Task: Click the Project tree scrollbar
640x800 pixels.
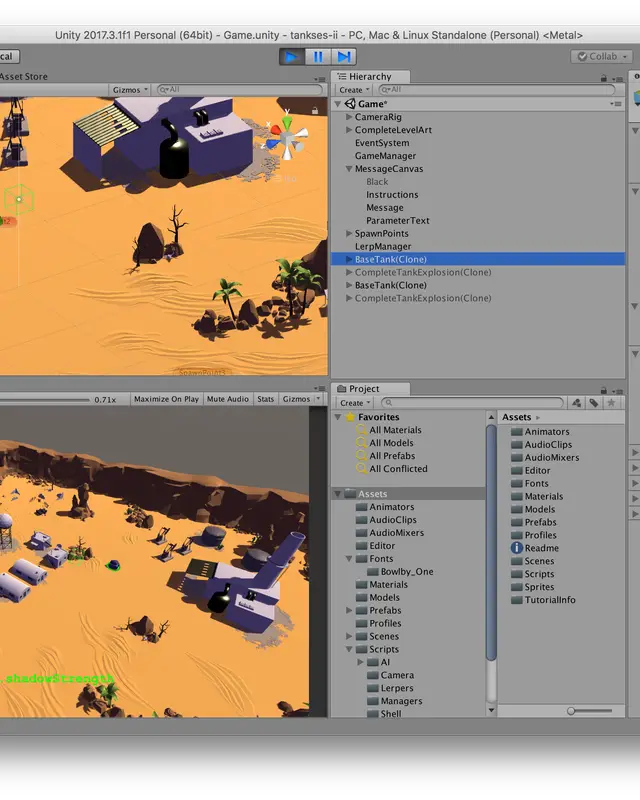Action: tap(491, 542)
